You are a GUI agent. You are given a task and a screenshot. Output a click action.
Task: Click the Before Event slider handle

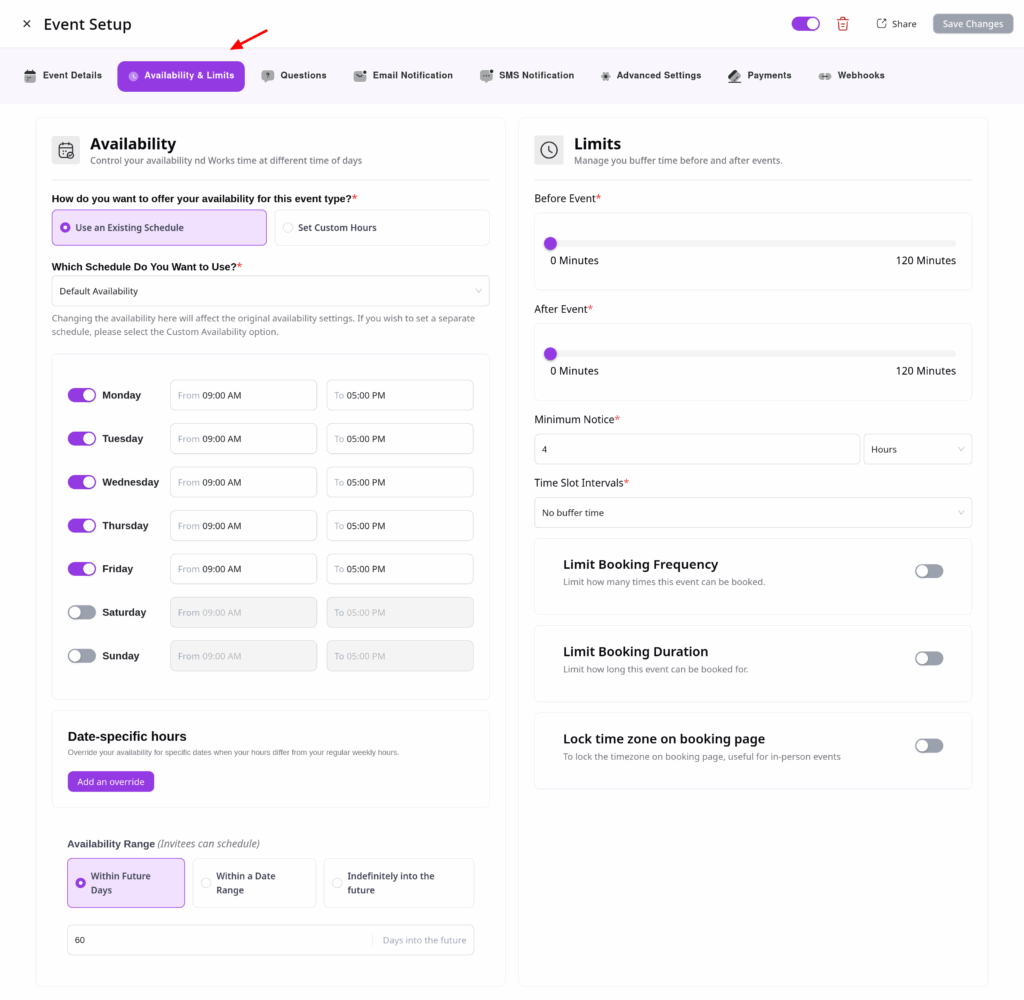click(x=550, y=243)
